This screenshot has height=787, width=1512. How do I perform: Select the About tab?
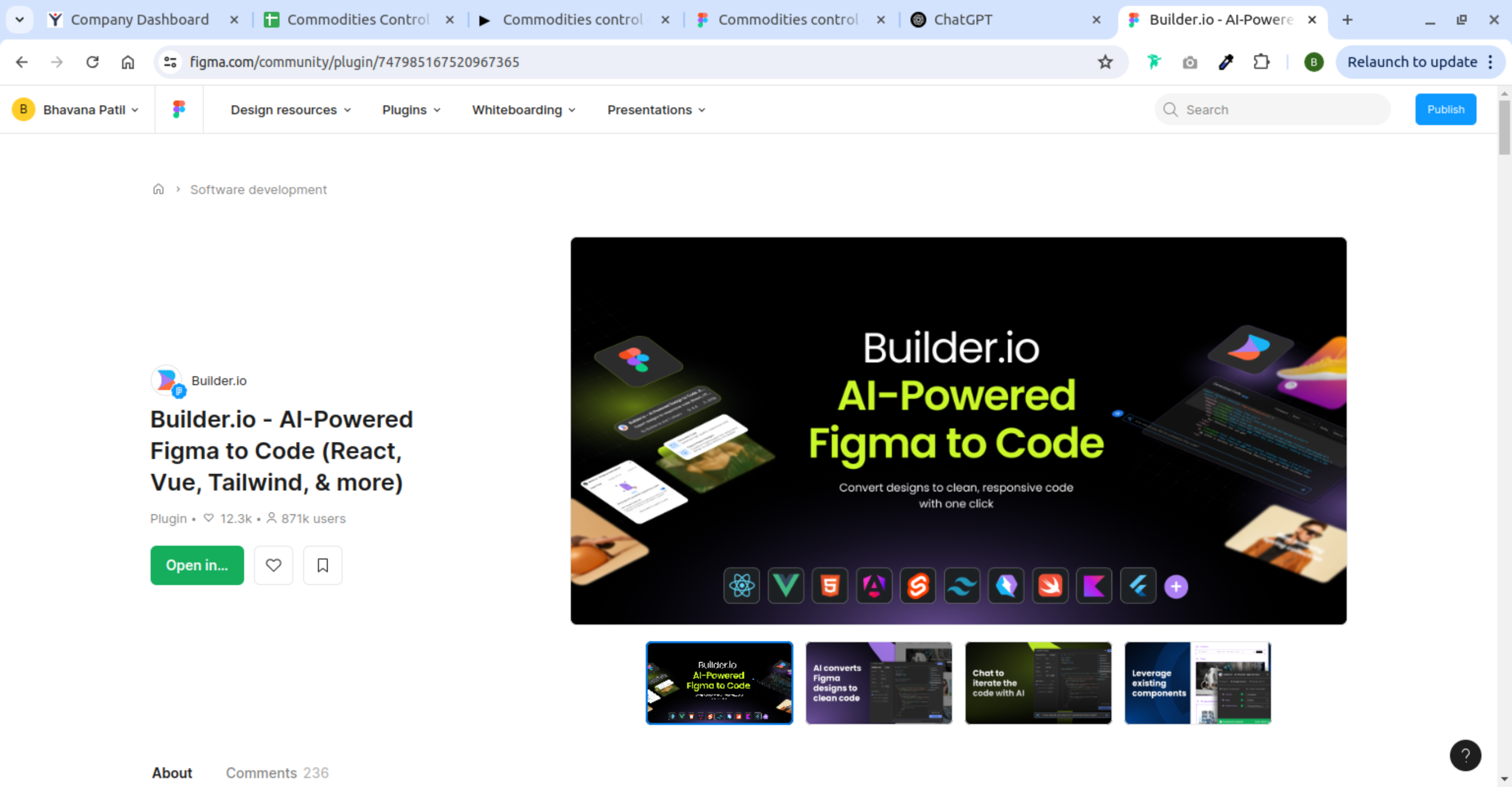click(172, 772)
